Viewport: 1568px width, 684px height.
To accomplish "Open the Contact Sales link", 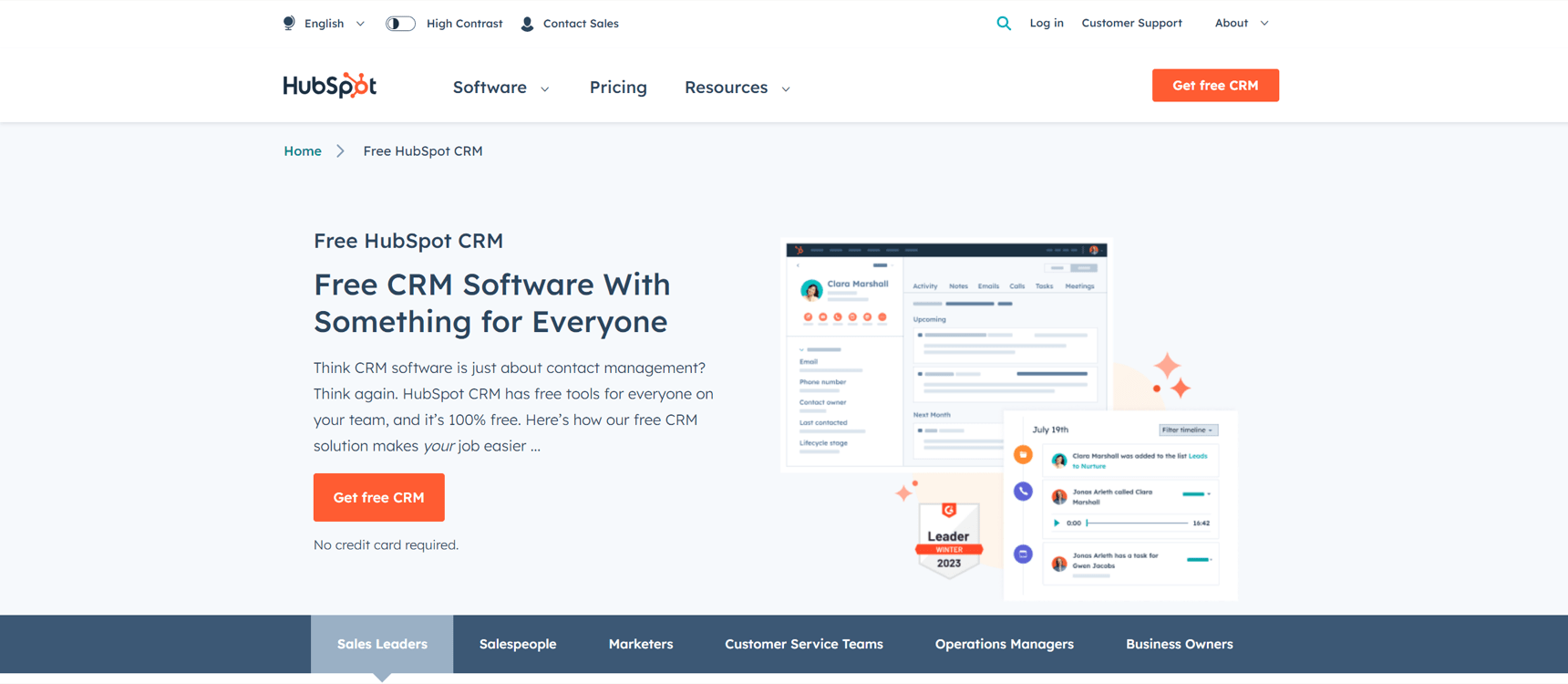I will 581,24.
